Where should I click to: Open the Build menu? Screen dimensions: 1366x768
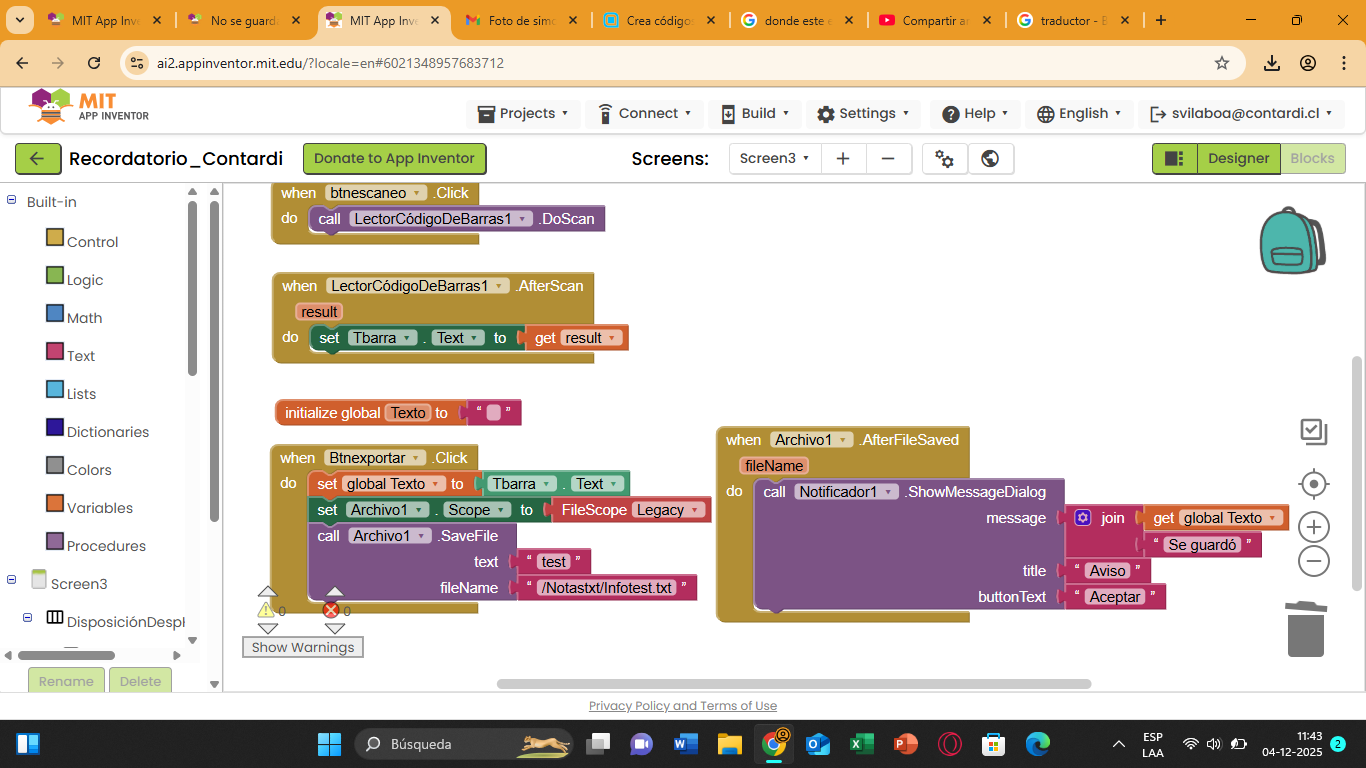(x=756, y=114)
